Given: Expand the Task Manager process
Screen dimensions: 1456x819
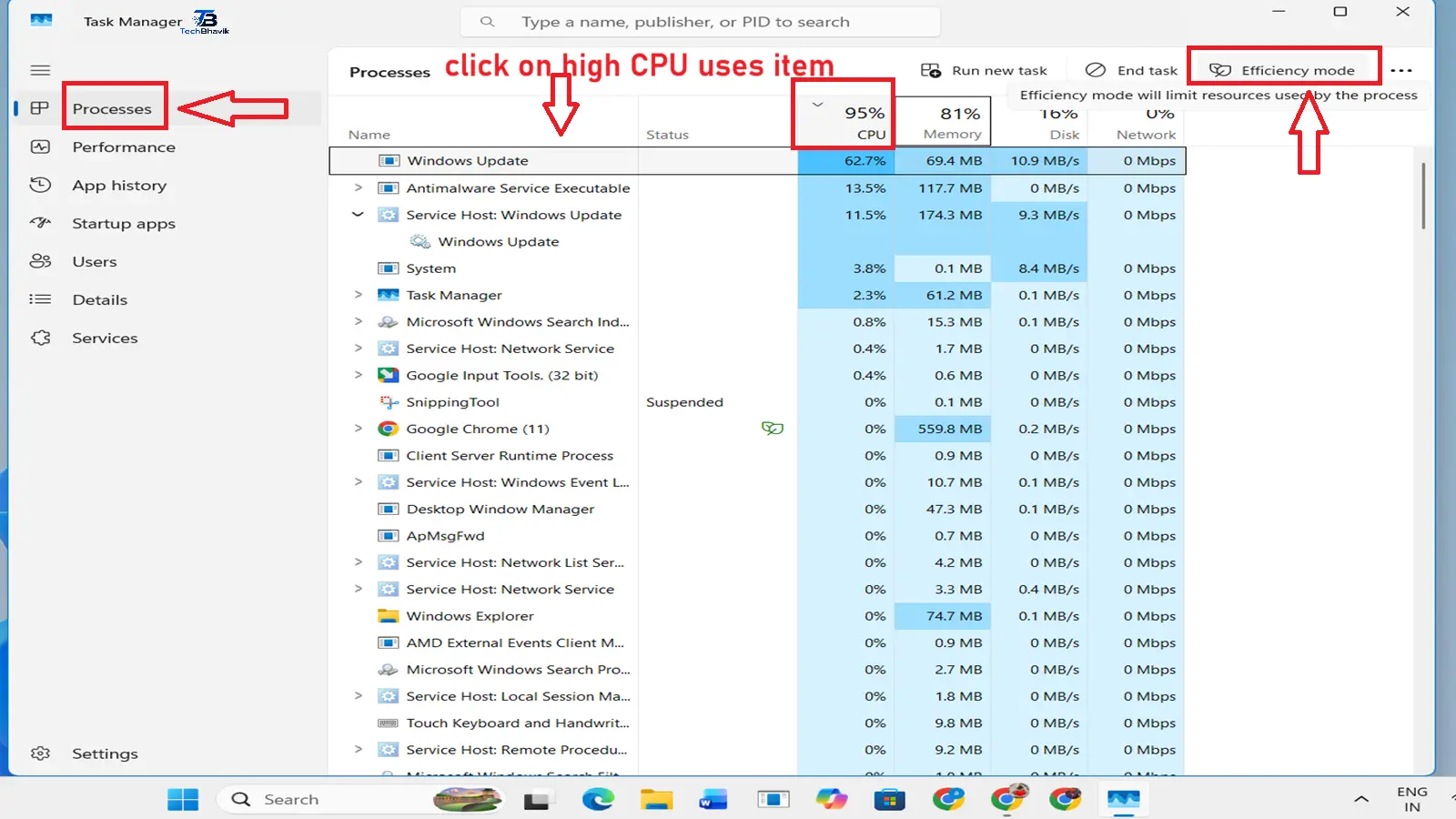Looking at the screenshot, I should pyautogui.click(x=358, y=295).
